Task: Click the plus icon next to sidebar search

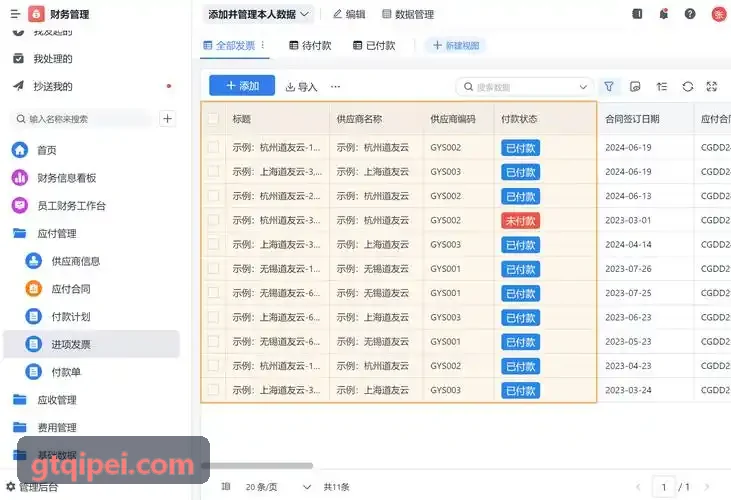Action: 167,119
